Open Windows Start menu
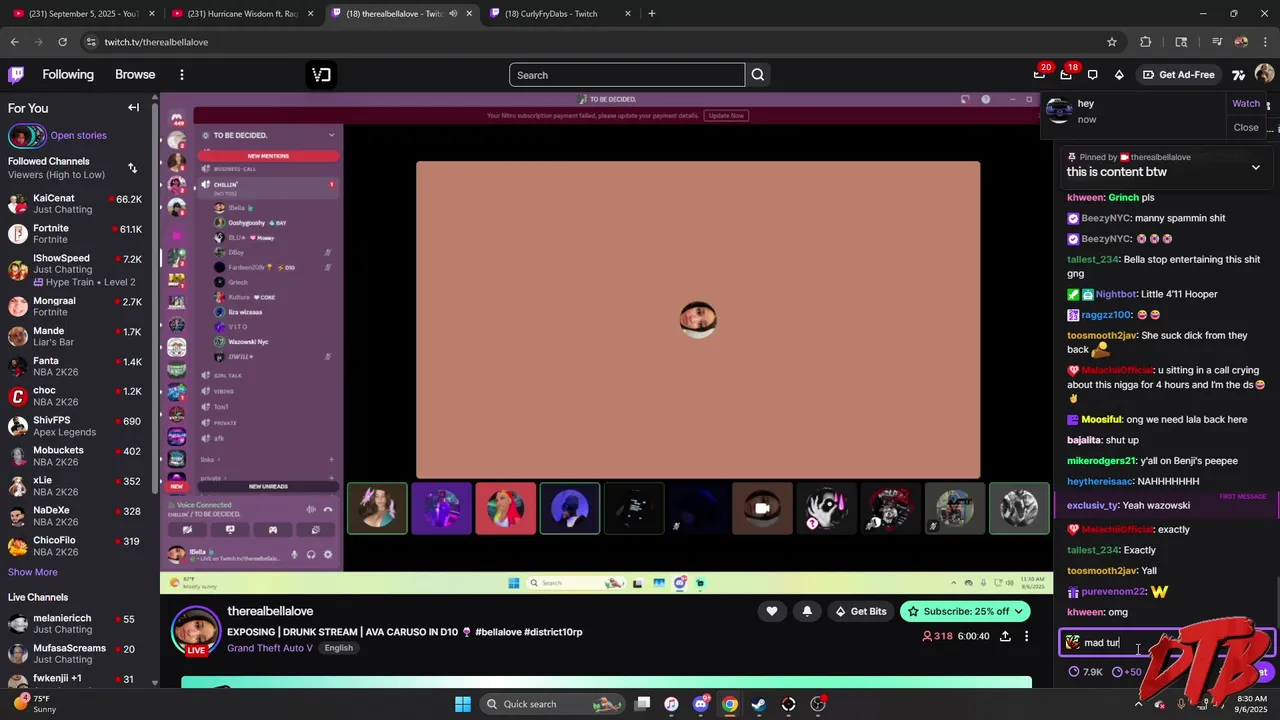 coord(463,704)
